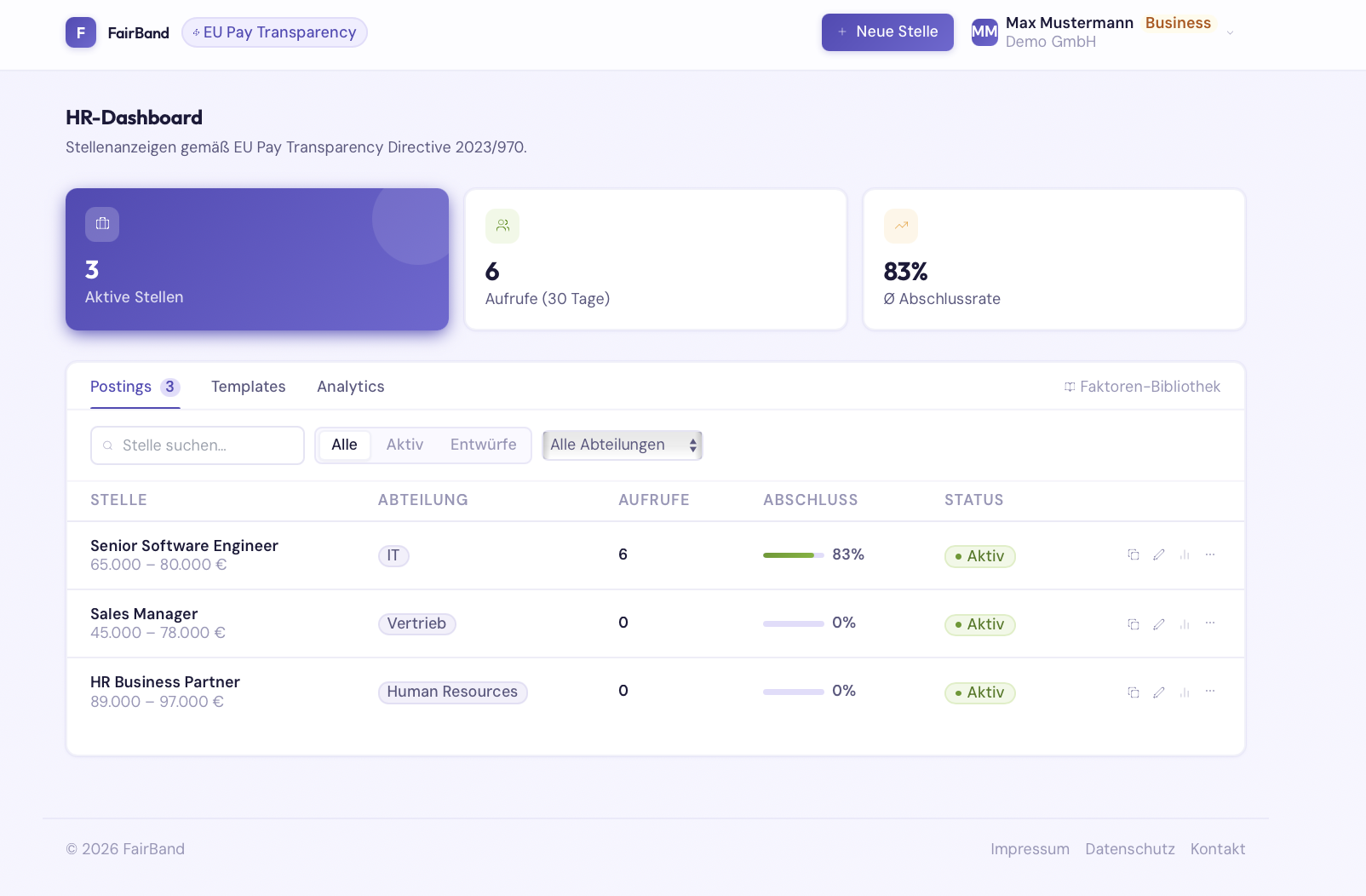
Task: Open the Aufrufe (30 Tage) card
Action: coord(656,259)
